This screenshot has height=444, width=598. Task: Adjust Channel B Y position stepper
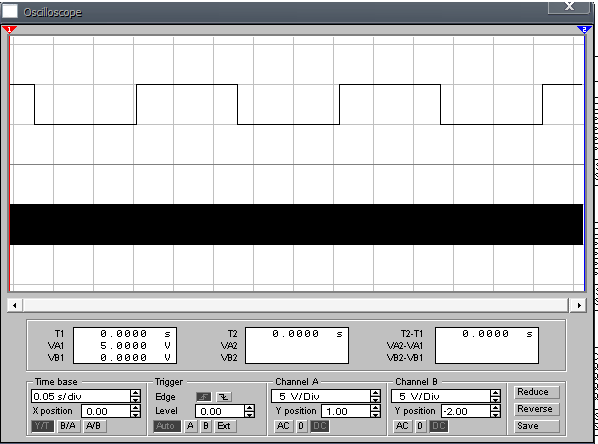coord(495,411)
